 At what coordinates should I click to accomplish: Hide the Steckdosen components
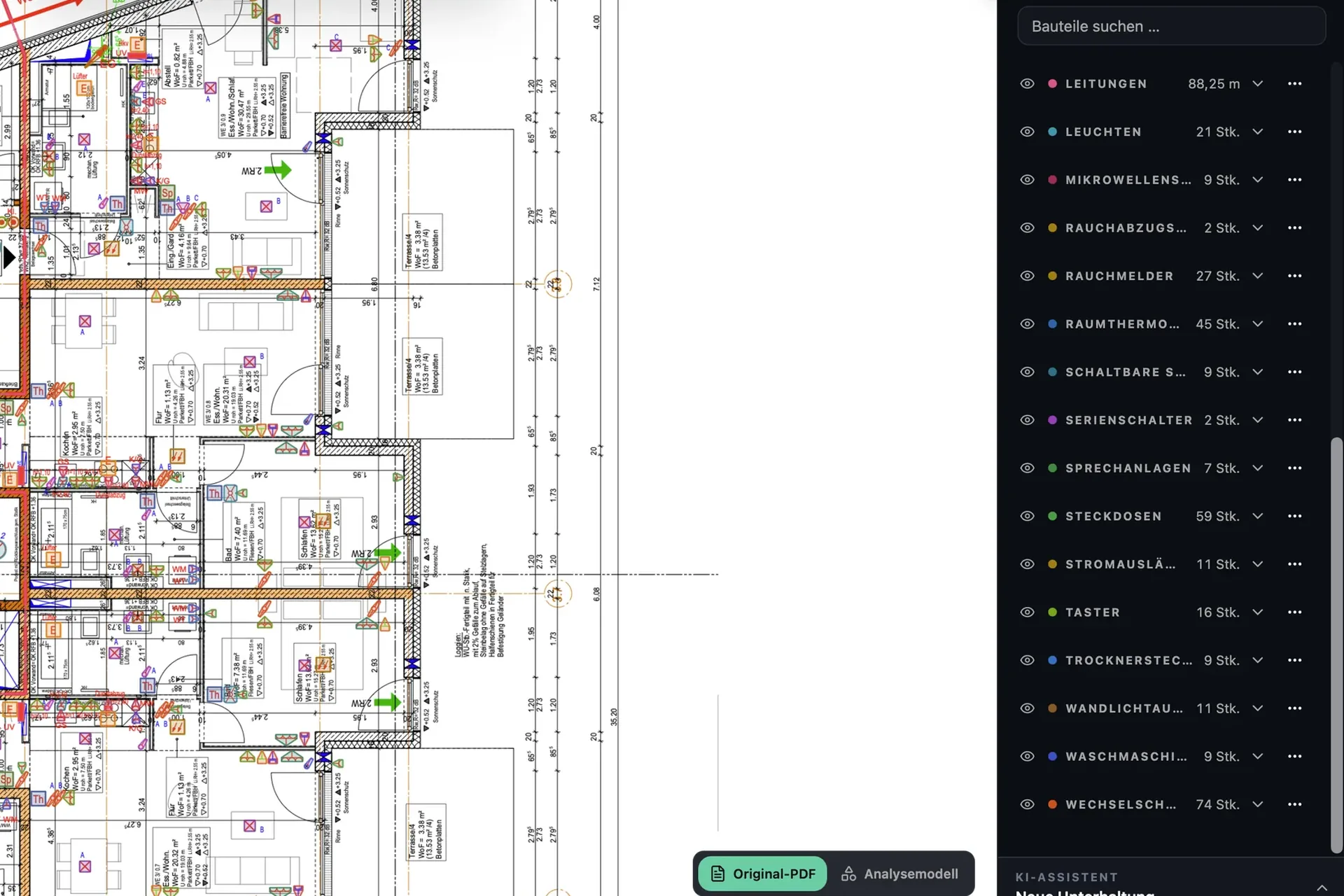point(1027,516)
